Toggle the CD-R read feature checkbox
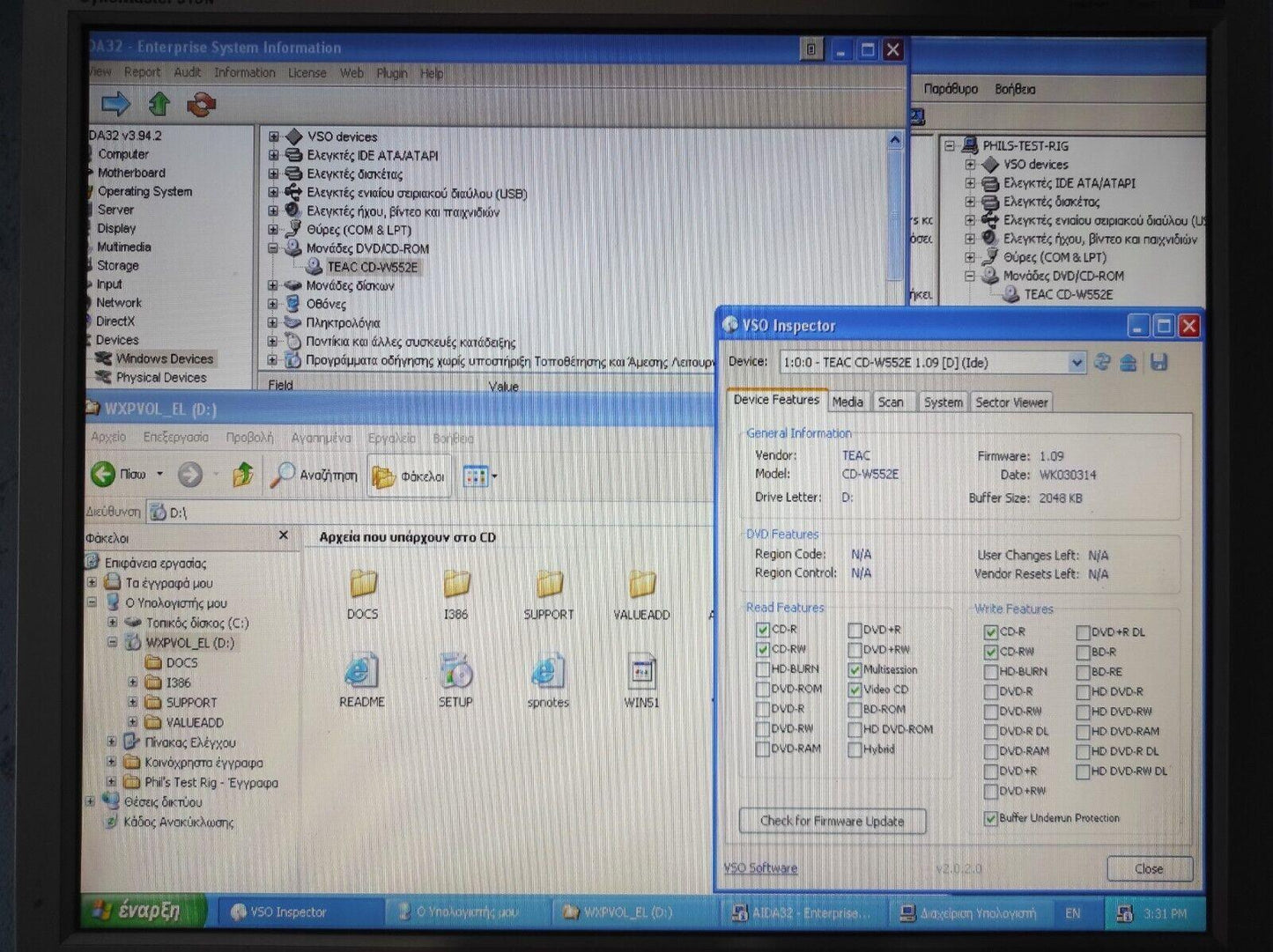1273x952 pixels. click(762, 630)
